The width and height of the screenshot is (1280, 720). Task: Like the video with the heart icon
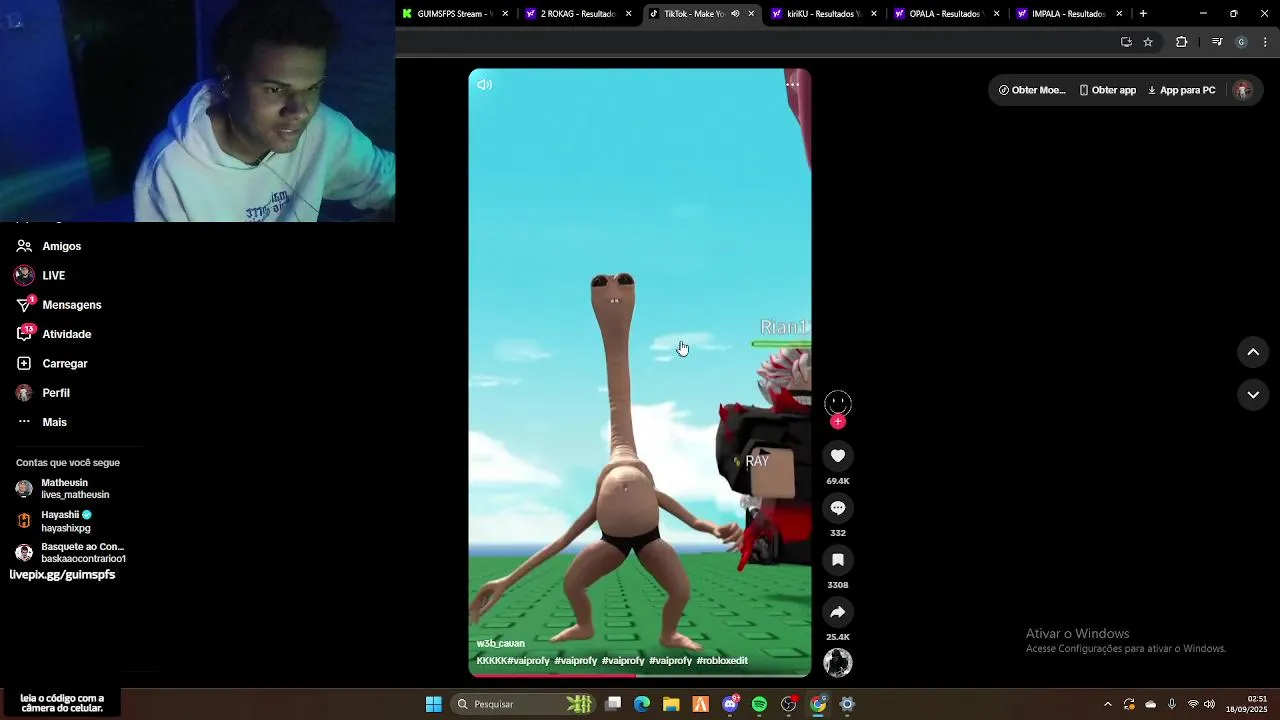(838, 456)
